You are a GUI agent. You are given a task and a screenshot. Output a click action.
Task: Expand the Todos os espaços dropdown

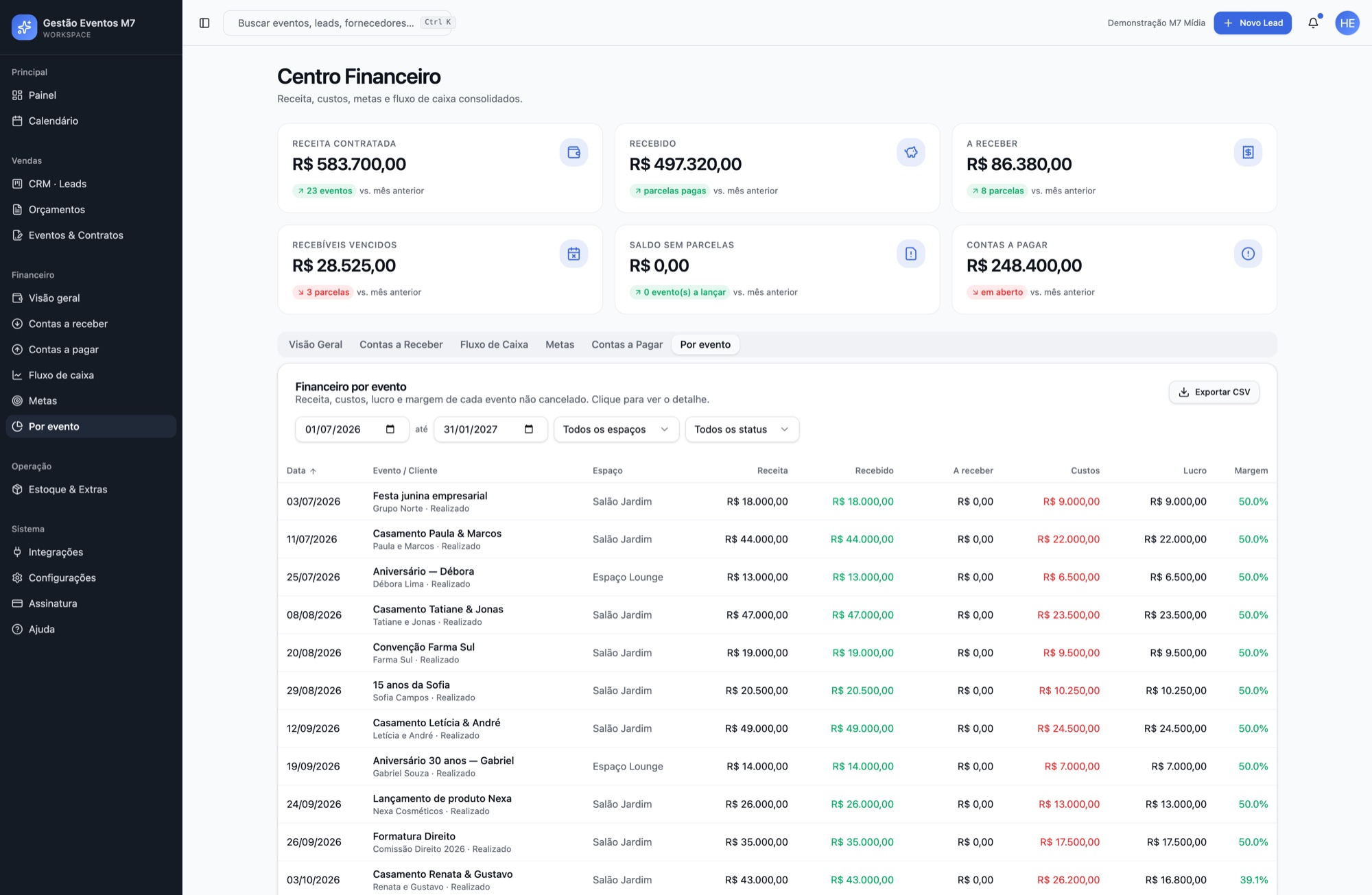pyautogui.click(x=616, y=429)
